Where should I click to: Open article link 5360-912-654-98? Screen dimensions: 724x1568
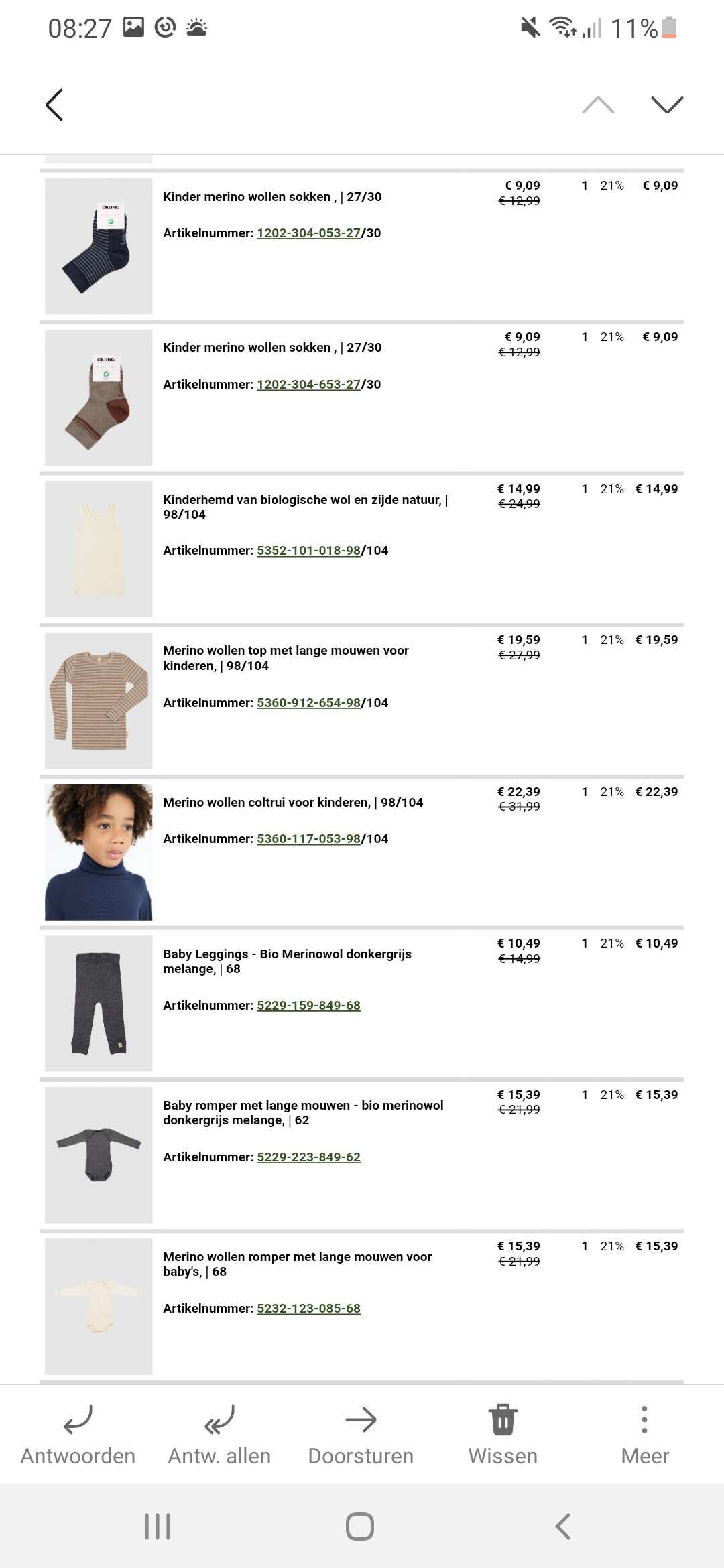(308, 703)
